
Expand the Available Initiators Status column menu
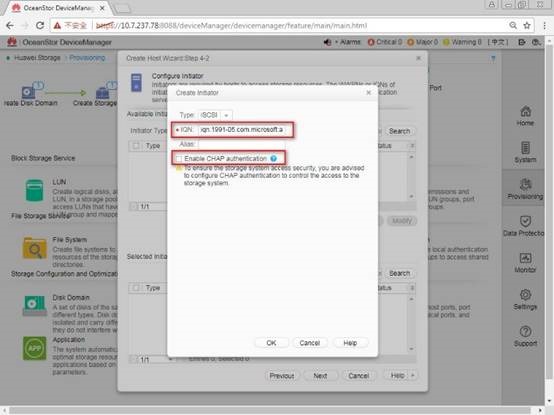tap(412, 146)
